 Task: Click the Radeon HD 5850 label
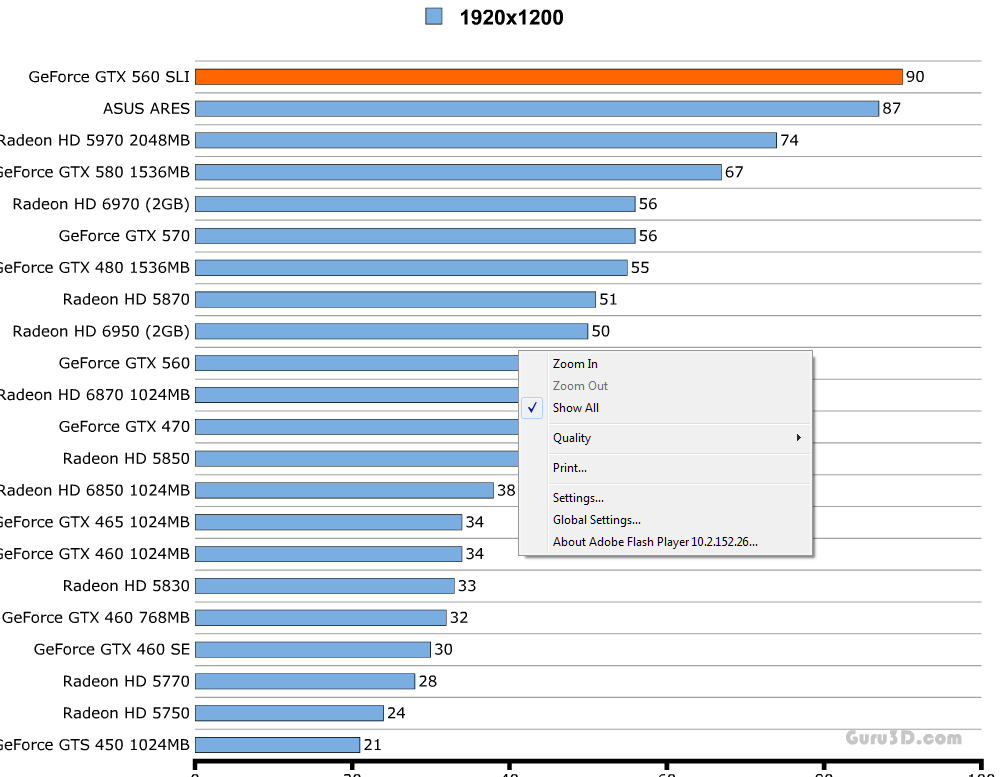[127, 459]
